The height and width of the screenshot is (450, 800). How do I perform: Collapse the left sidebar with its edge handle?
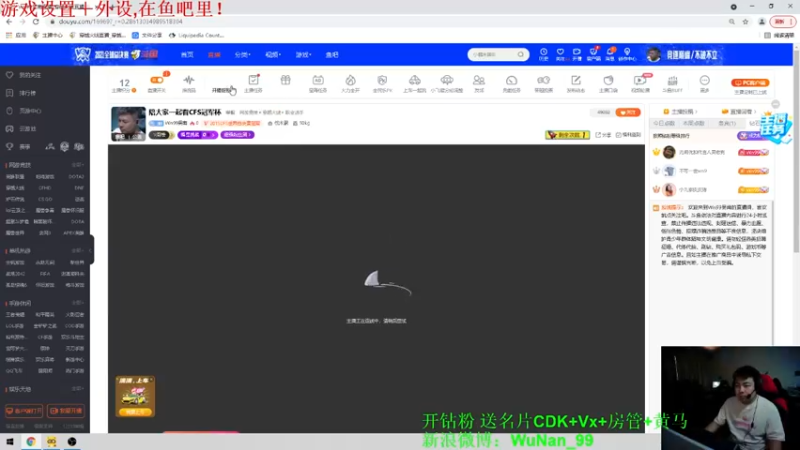pos(91,249)
